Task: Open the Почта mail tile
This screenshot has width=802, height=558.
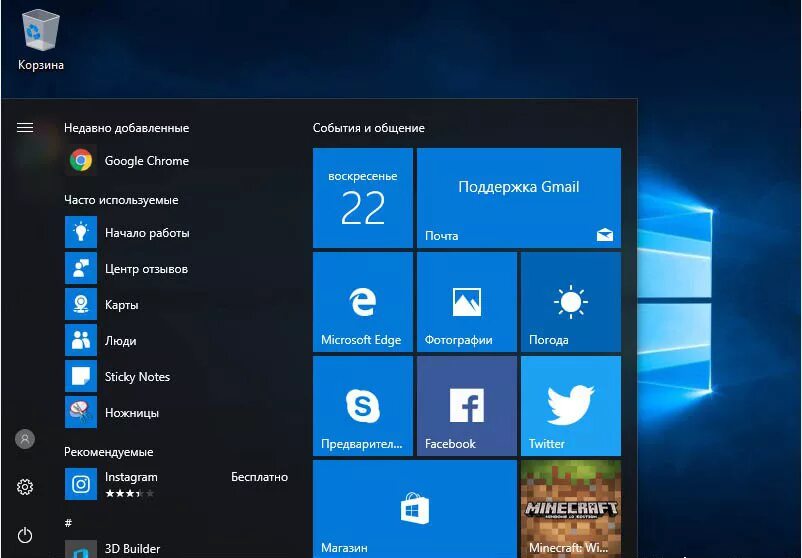Action: click(519, 198)
